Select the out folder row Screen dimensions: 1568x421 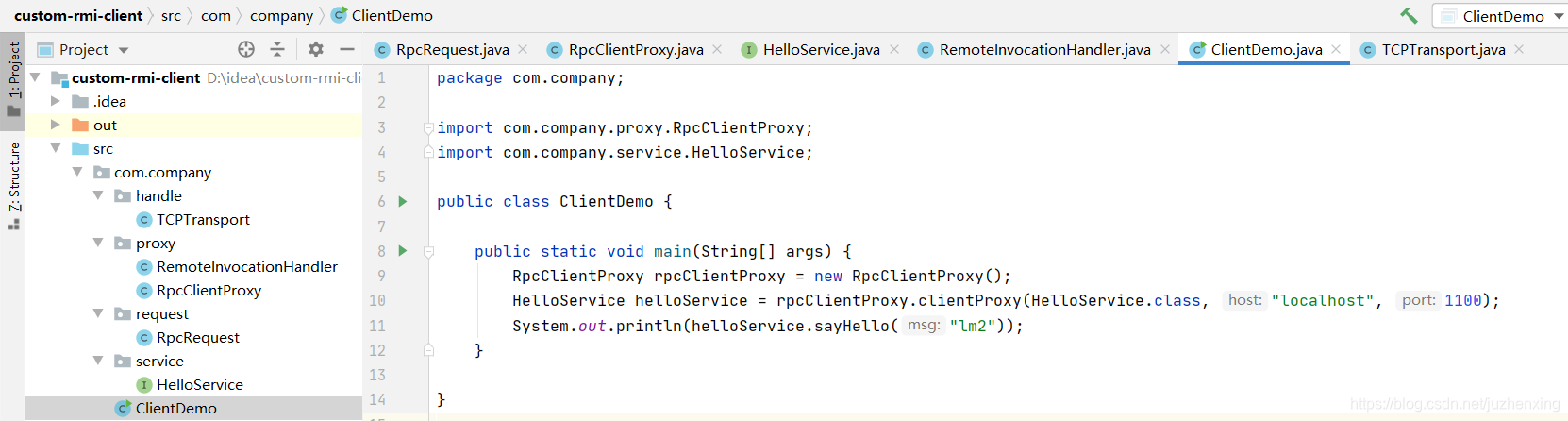193,125
